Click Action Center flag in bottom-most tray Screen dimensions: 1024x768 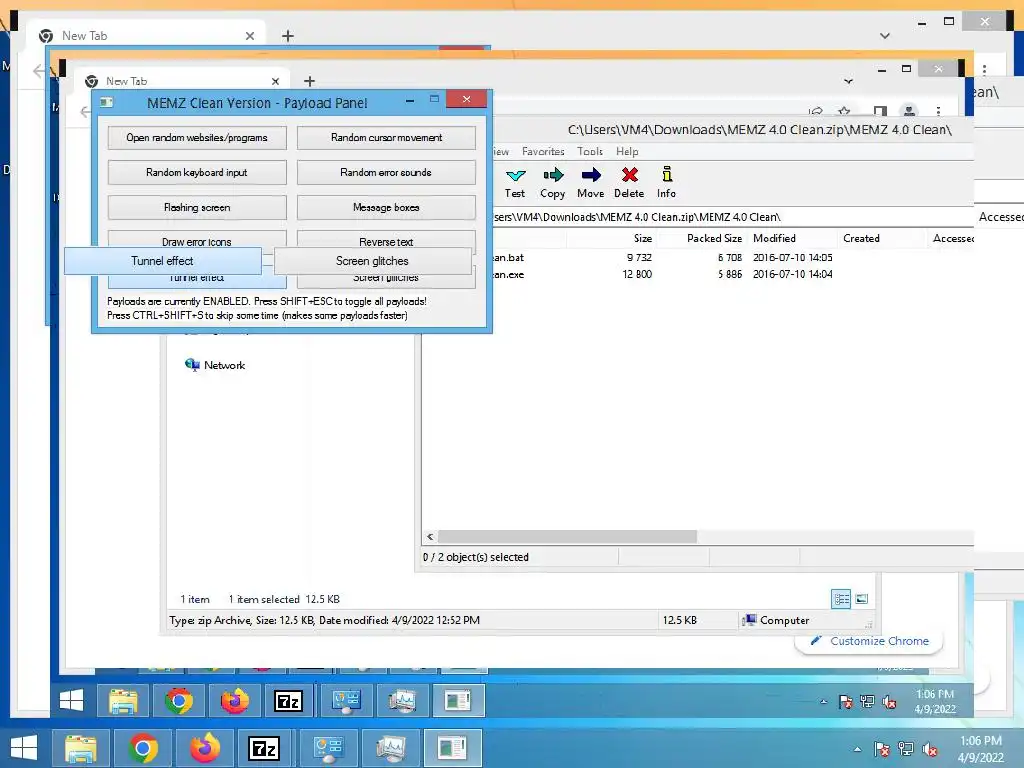coord(881,749)
